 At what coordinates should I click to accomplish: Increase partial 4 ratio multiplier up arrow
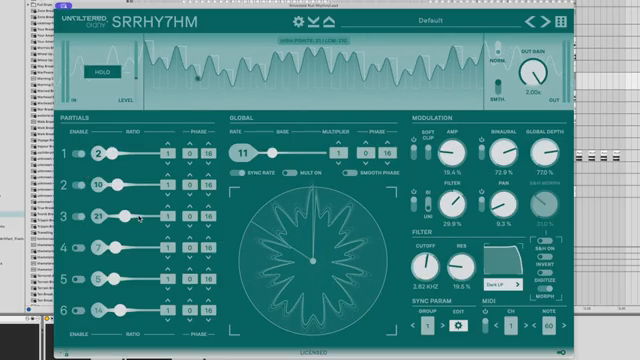168,238
